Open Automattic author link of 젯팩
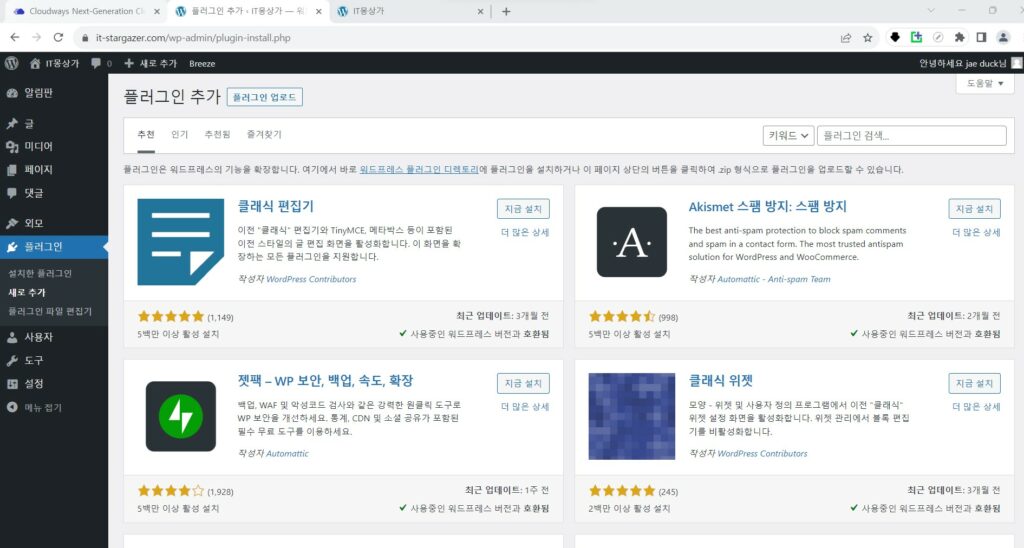This screenshot has height=548, width=1024. point(287,453)
